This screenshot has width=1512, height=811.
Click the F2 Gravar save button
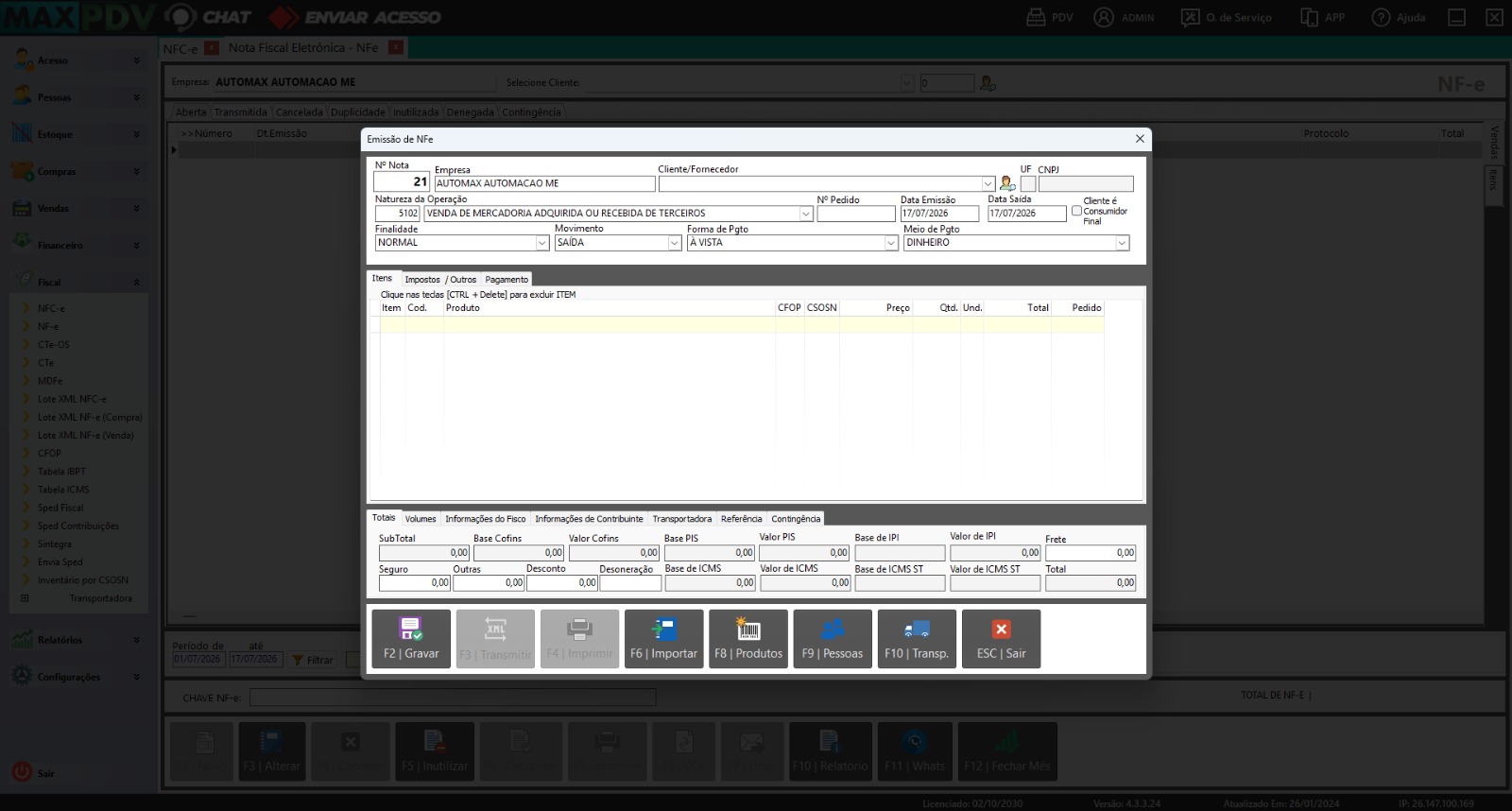click(411, 639)
